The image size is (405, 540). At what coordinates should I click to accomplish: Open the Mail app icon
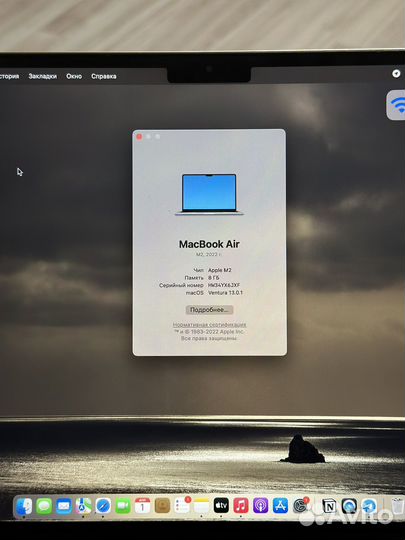pos(64,507)
